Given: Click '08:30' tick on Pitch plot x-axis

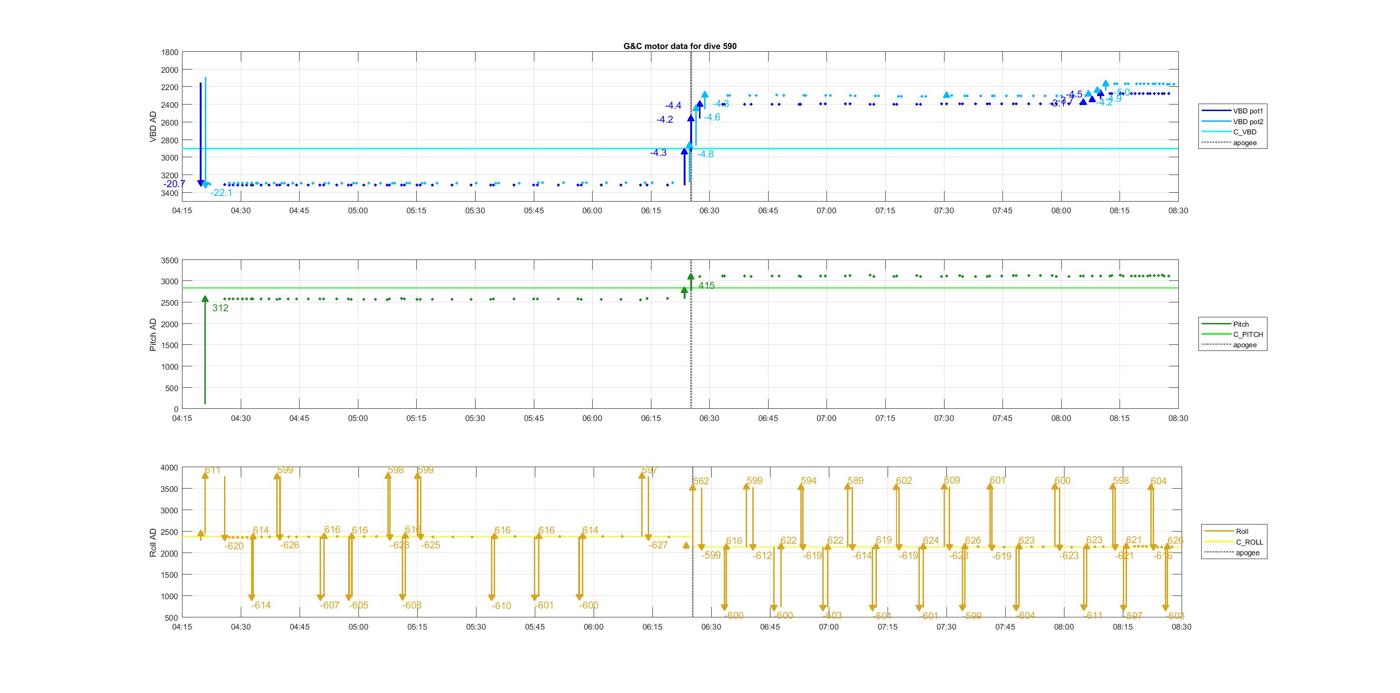Looking at the screenshot, I should pyautogui.click(x=1178, y=418).
